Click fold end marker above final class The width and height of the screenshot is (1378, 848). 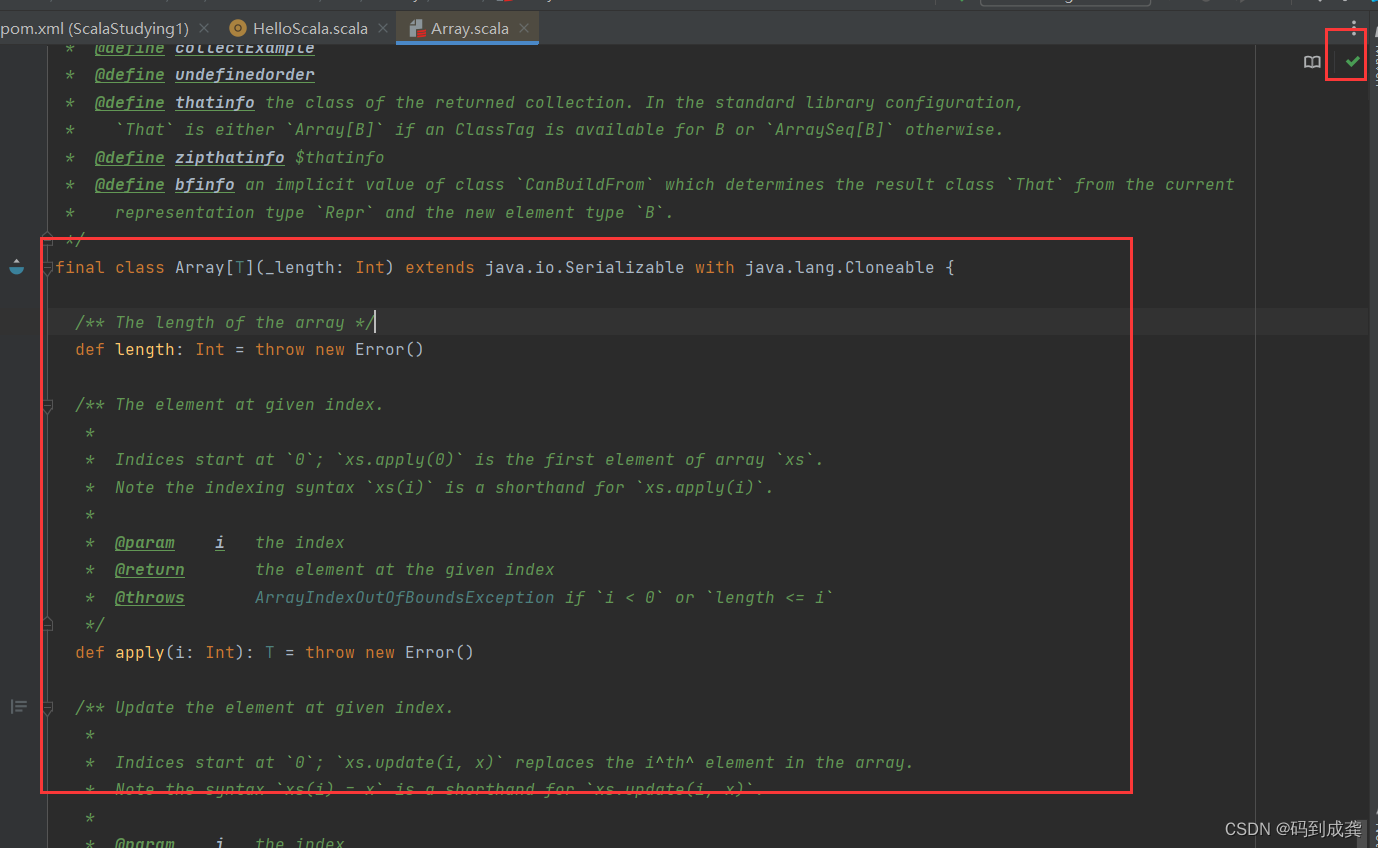47,240
